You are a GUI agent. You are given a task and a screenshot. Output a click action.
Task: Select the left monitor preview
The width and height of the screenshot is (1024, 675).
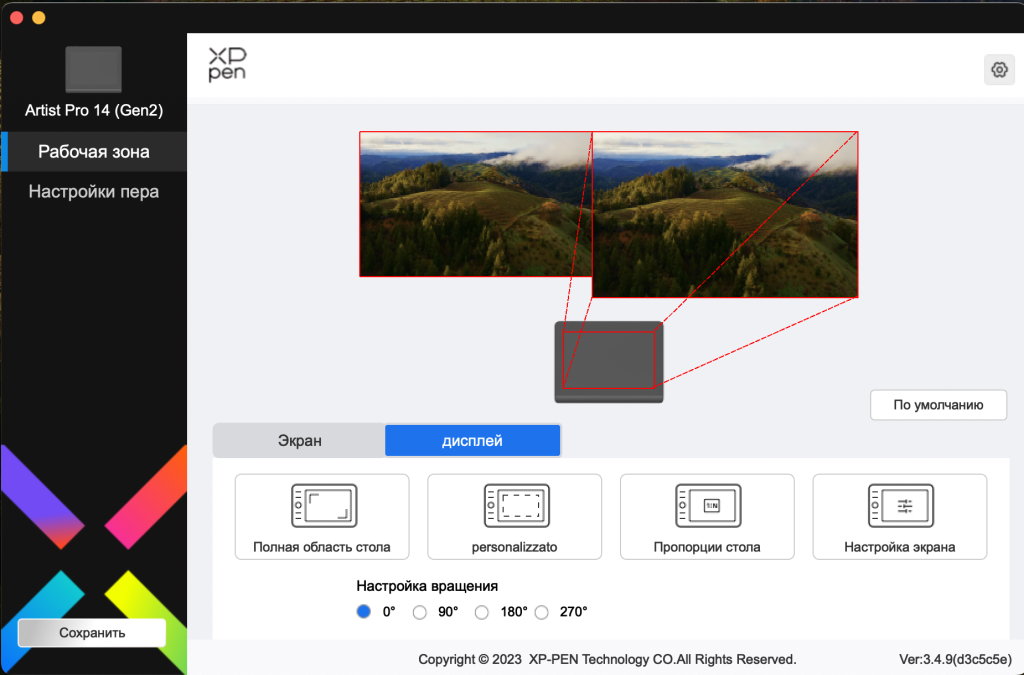475,204
